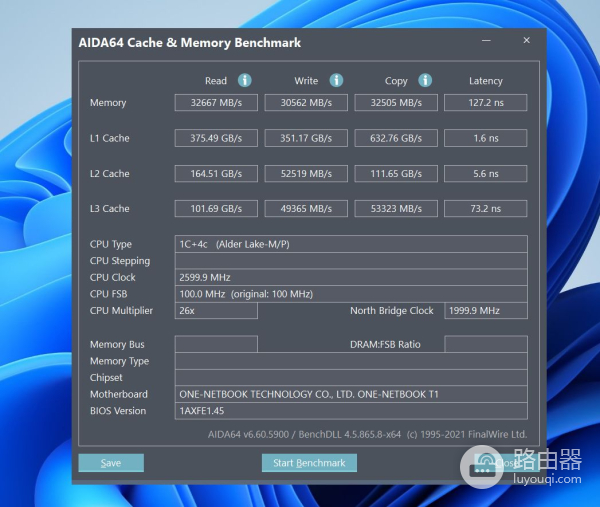Click the North Bridge Clock 1999.9 MHz field

[x=485, y=310]
